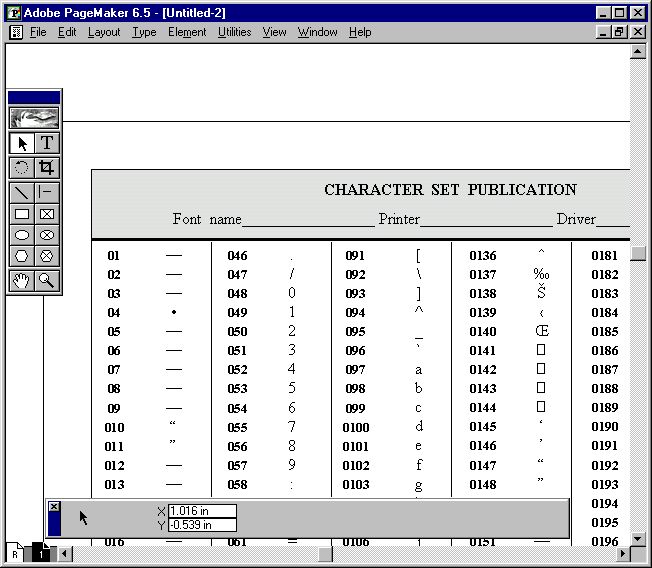Click the ‰ character beside 0137
The image size is (652, 568).
coord(541,274)
